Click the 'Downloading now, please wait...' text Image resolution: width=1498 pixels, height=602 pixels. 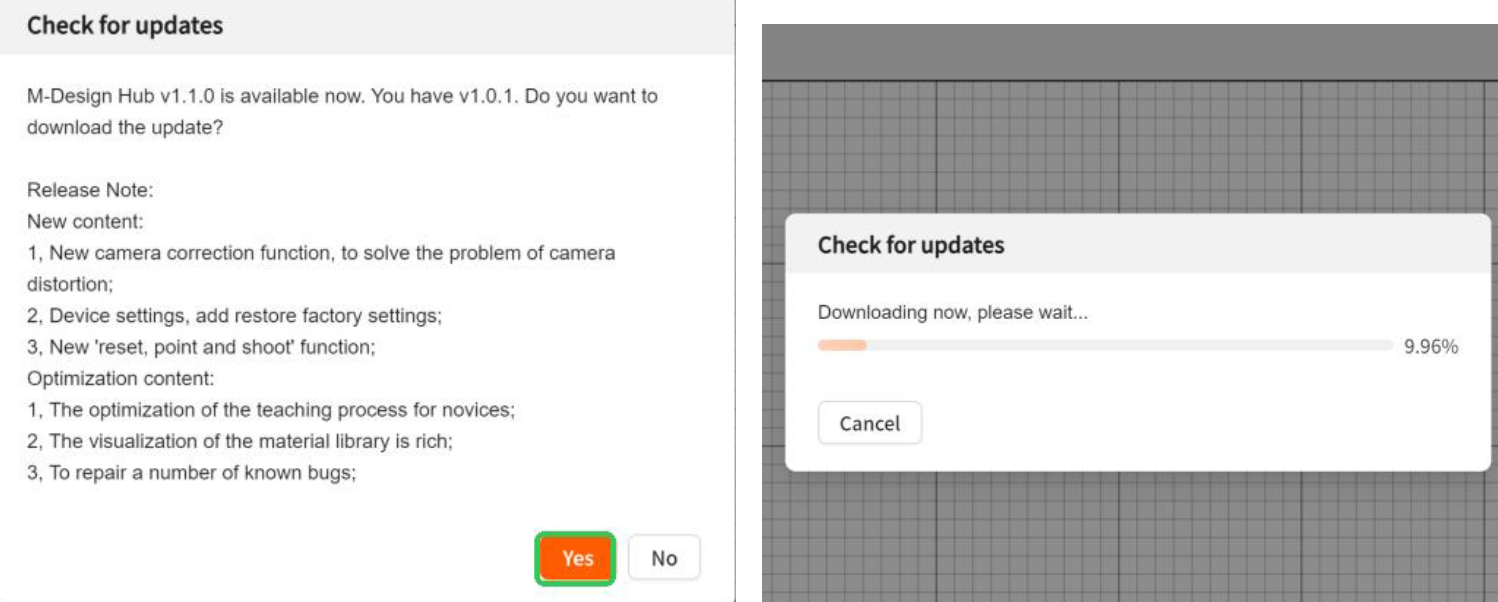click(952, 312)
